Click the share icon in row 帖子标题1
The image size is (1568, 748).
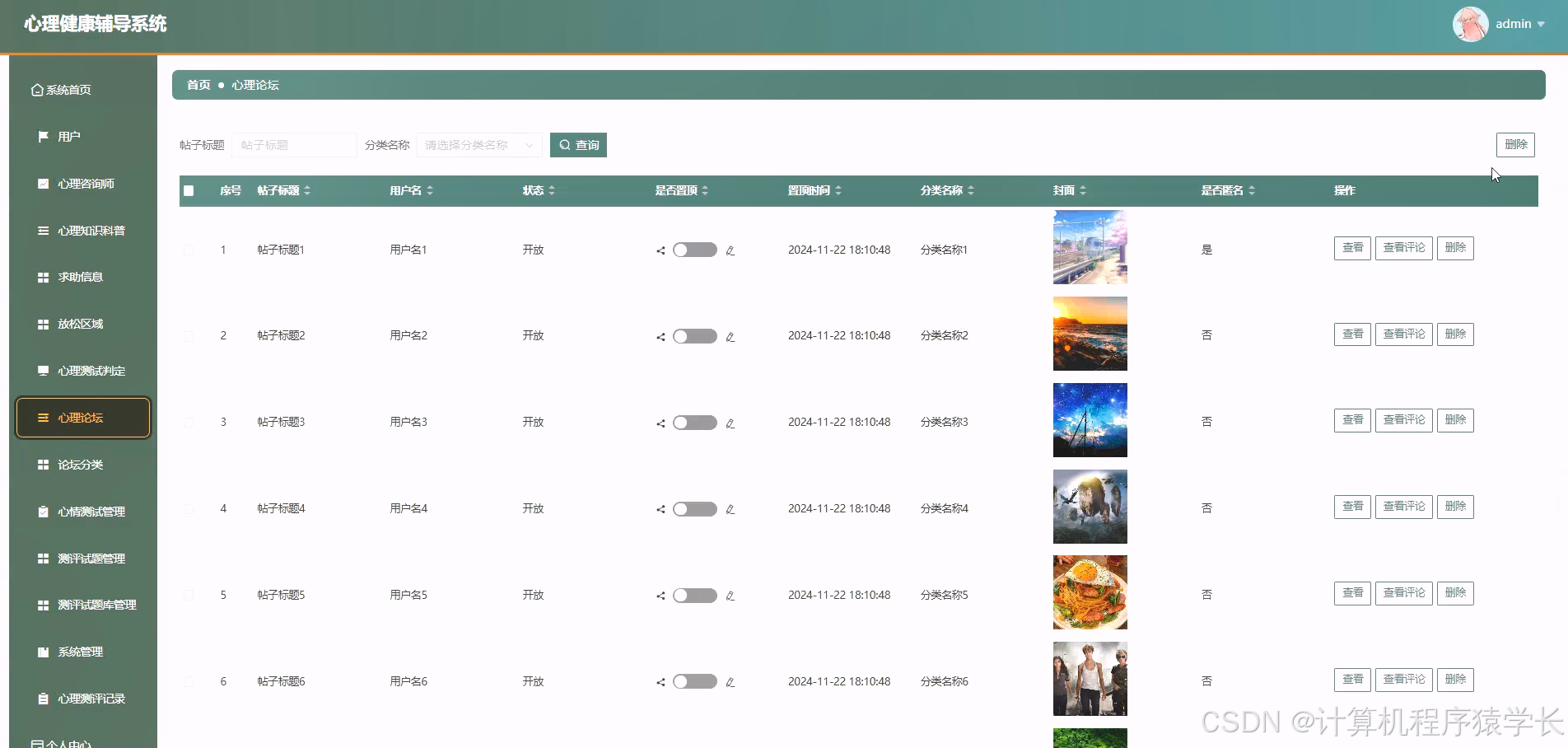[x=660, y=250]
